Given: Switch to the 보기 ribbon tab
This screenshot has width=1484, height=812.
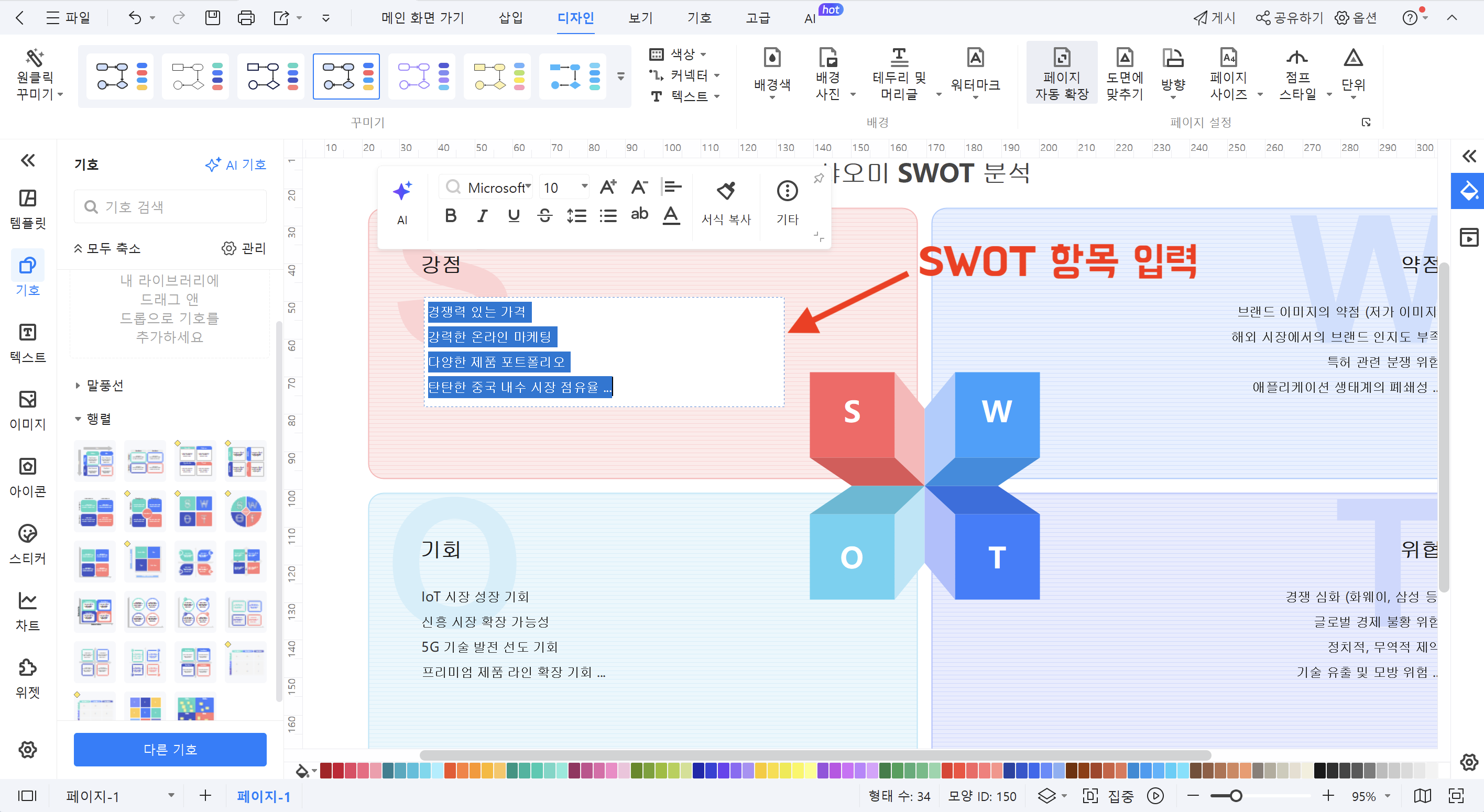Looking at the screenshot, I should (639, 18).
